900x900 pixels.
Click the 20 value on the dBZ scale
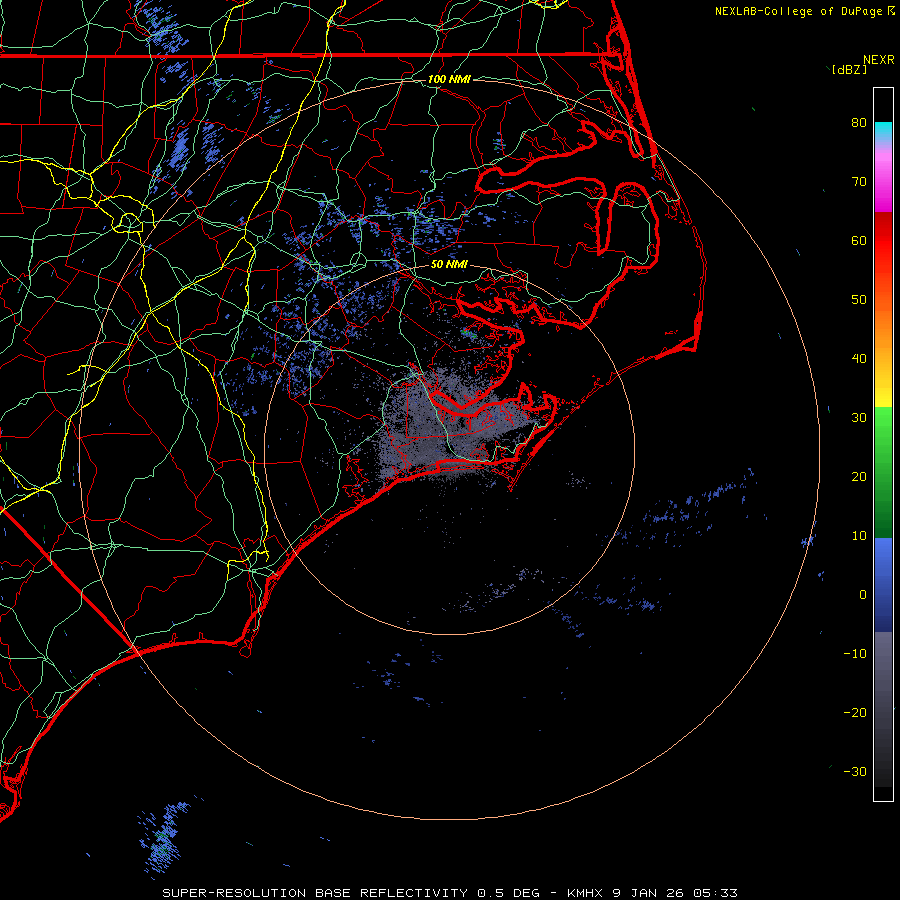click(x=859, y=477)
